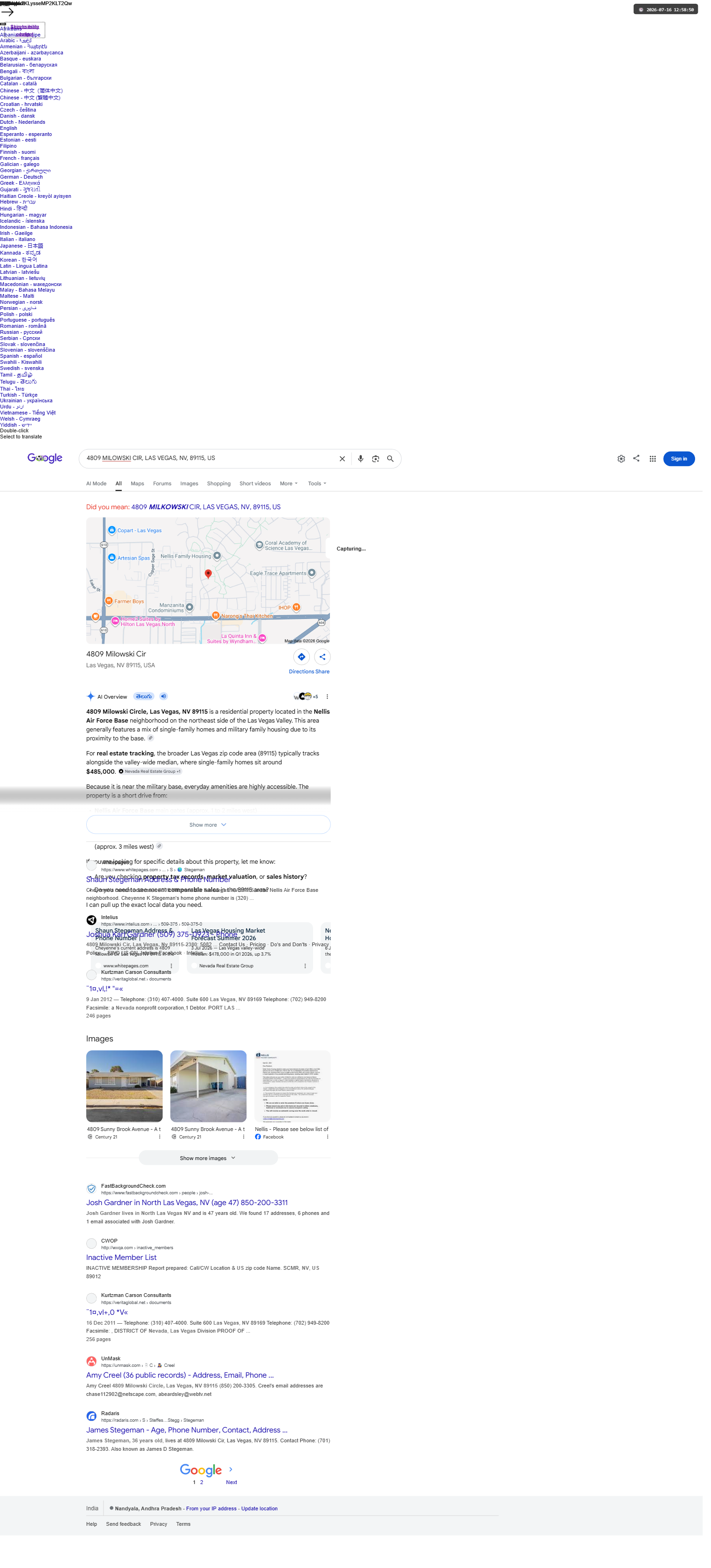The height and width of the screenshot is (1568, 711).
Task: Open the Terms footer link
Action: point(186,1542)
